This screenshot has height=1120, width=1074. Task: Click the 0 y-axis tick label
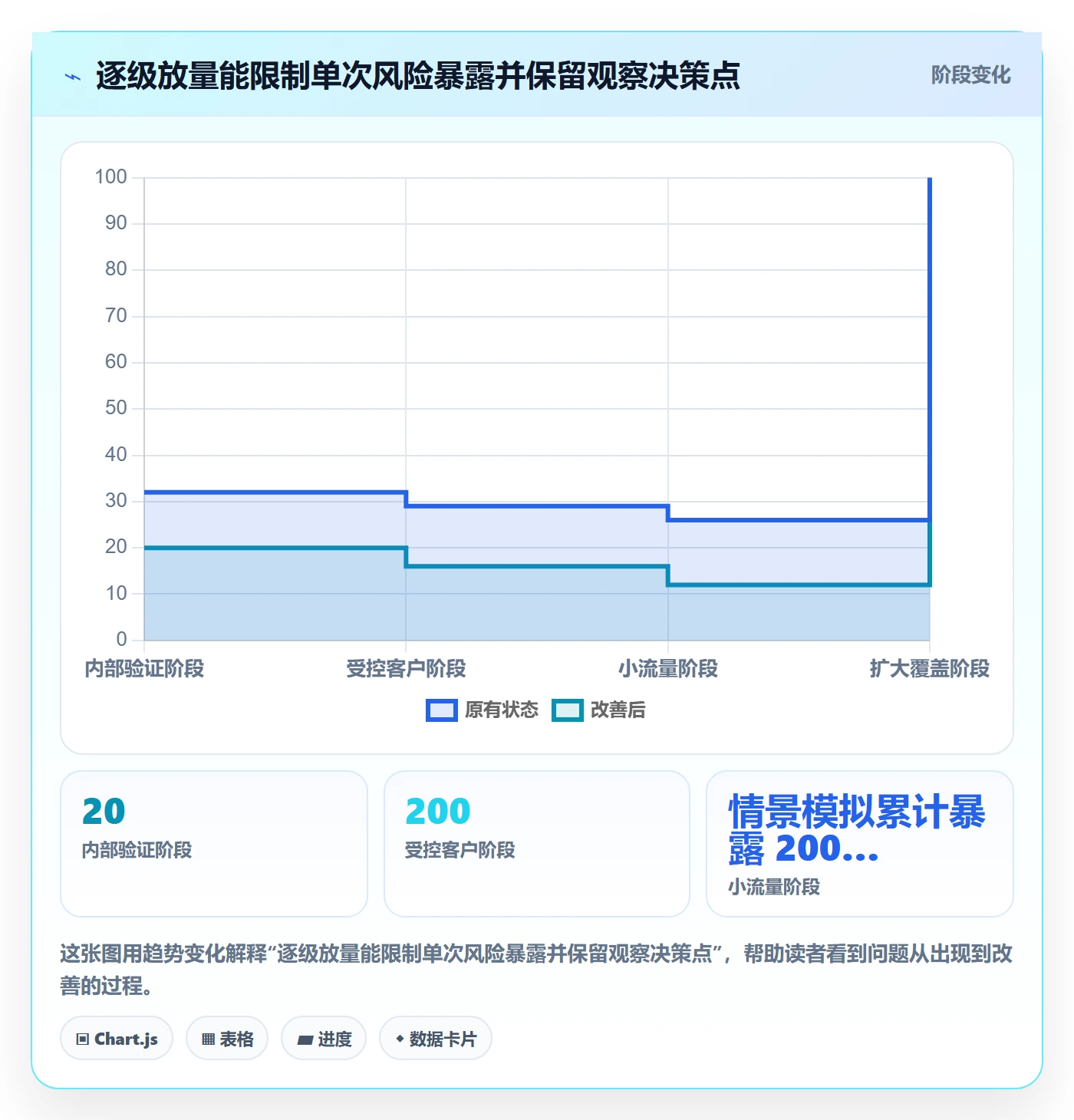(121, 640)
